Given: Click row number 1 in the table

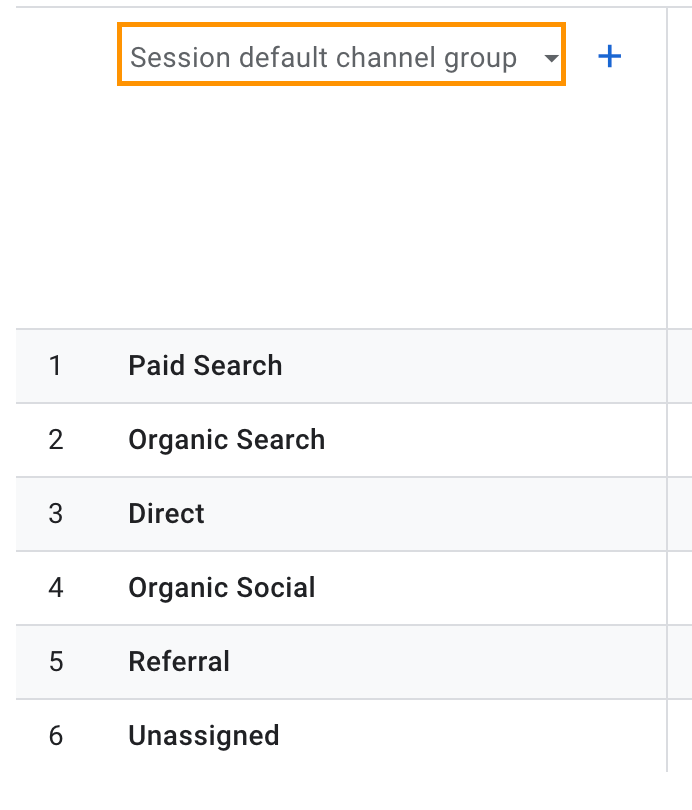Looking at the screenshot, I should pos(55,366).
